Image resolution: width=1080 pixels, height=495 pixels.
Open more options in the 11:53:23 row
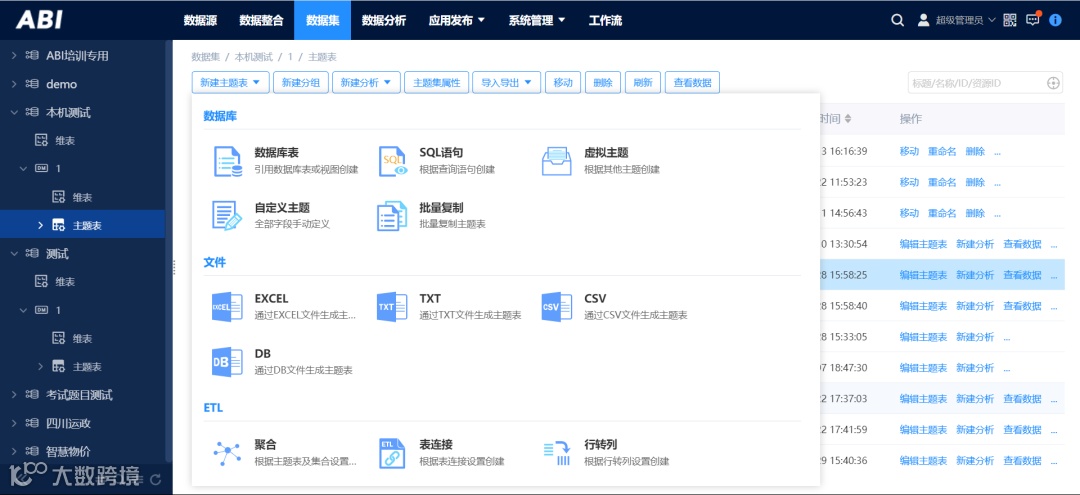point(997,183)
